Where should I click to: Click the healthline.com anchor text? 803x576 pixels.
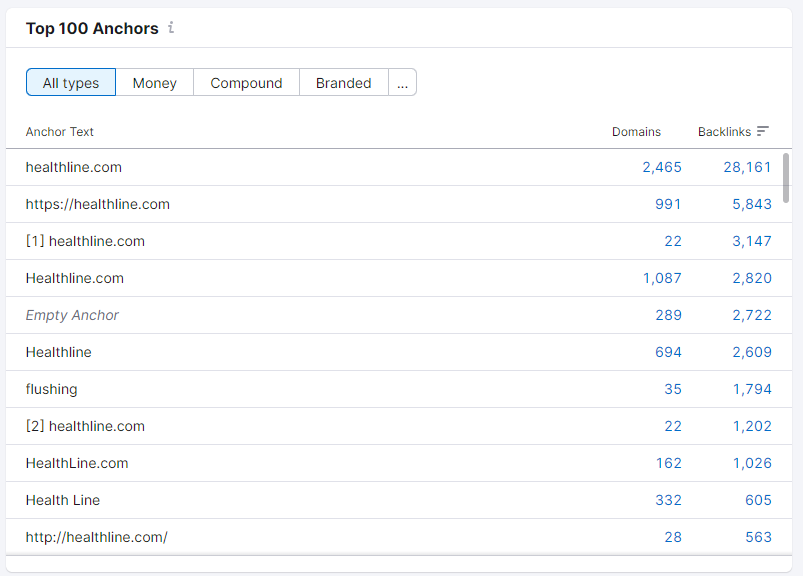coord(74,167)
